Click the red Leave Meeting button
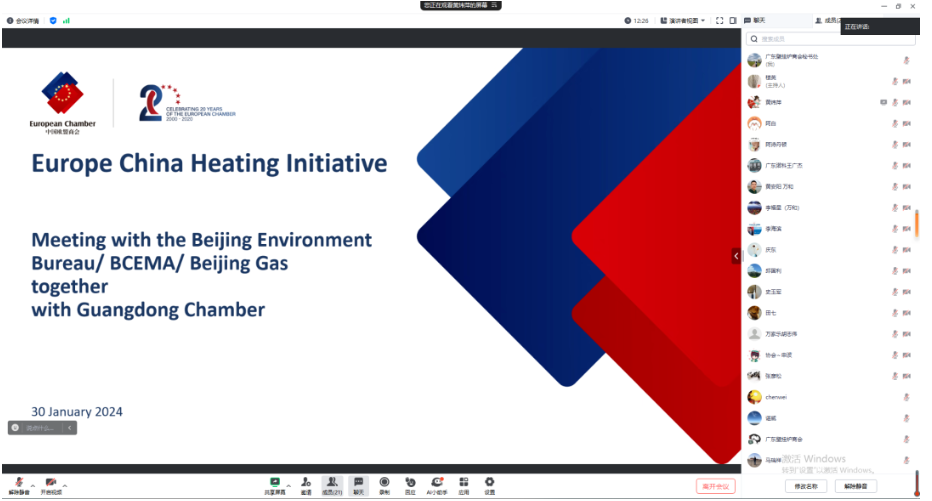This screenshot has width=932, height=501. point(716,486)
